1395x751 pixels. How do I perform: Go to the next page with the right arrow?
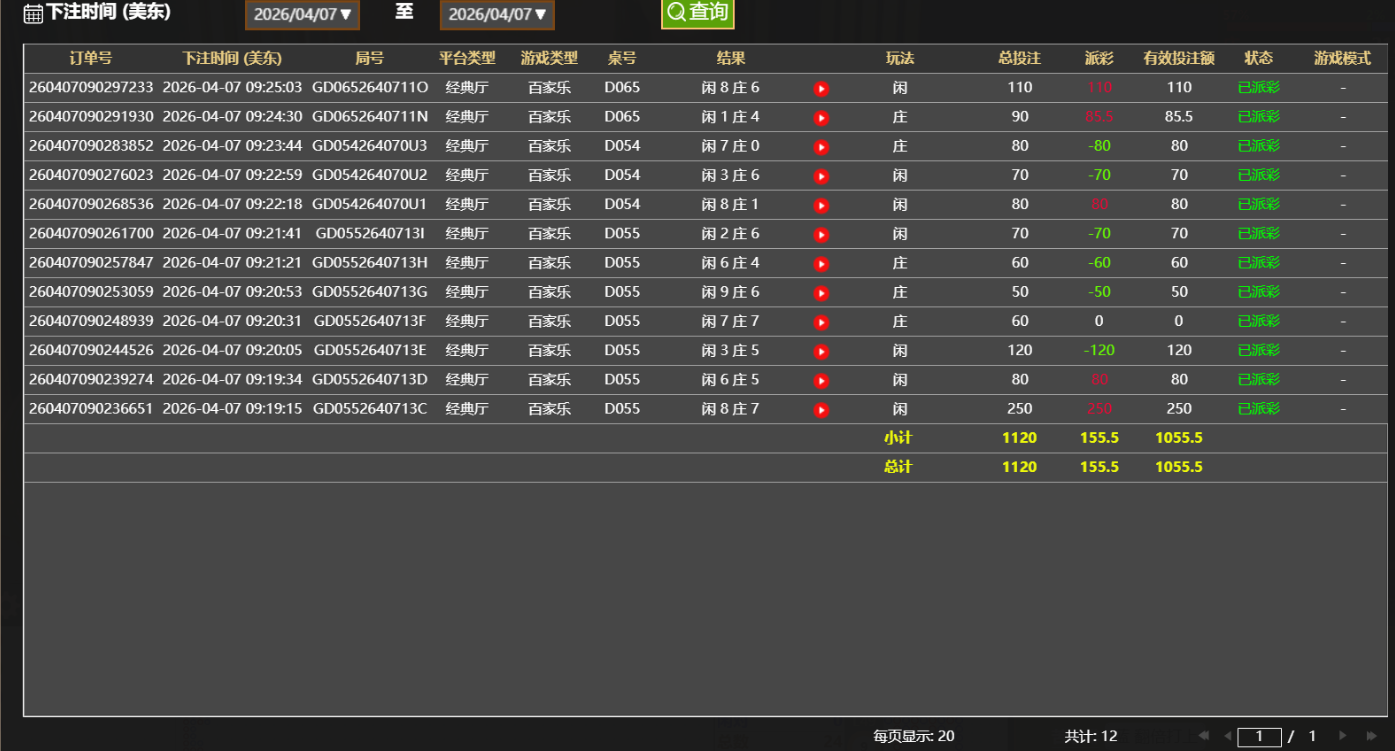pos(1342,735)
